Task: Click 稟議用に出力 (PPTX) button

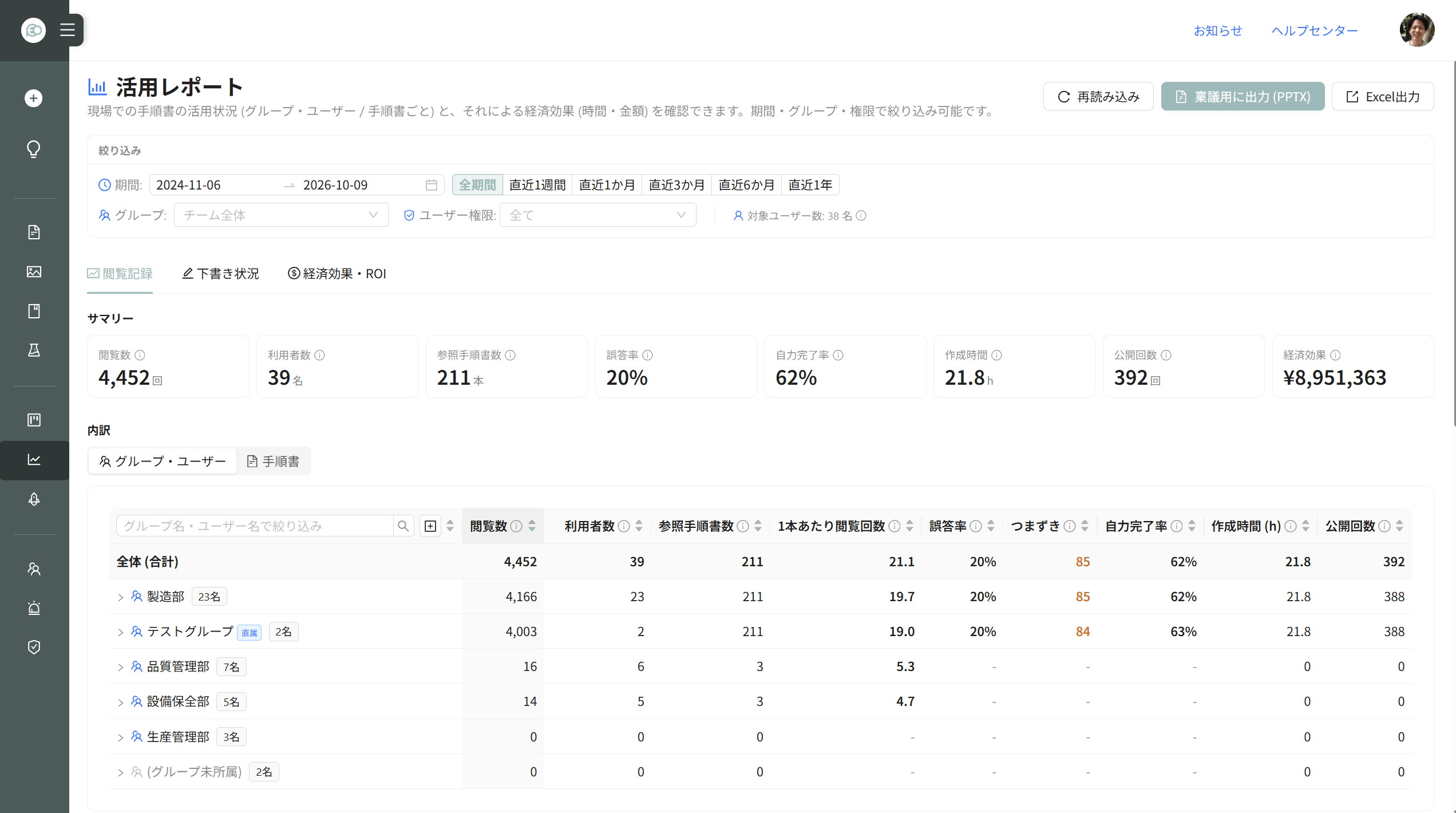Action: [x=1243, y=96]
